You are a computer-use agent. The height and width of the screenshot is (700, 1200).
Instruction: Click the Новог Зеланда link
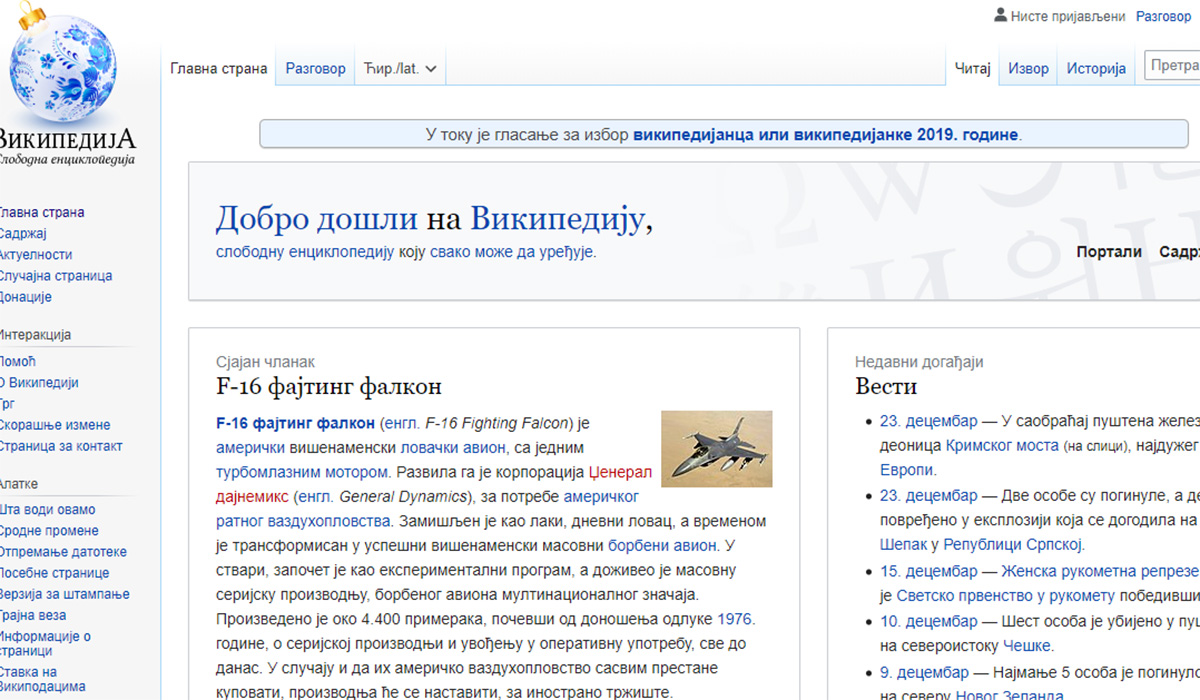[1012, 696]
